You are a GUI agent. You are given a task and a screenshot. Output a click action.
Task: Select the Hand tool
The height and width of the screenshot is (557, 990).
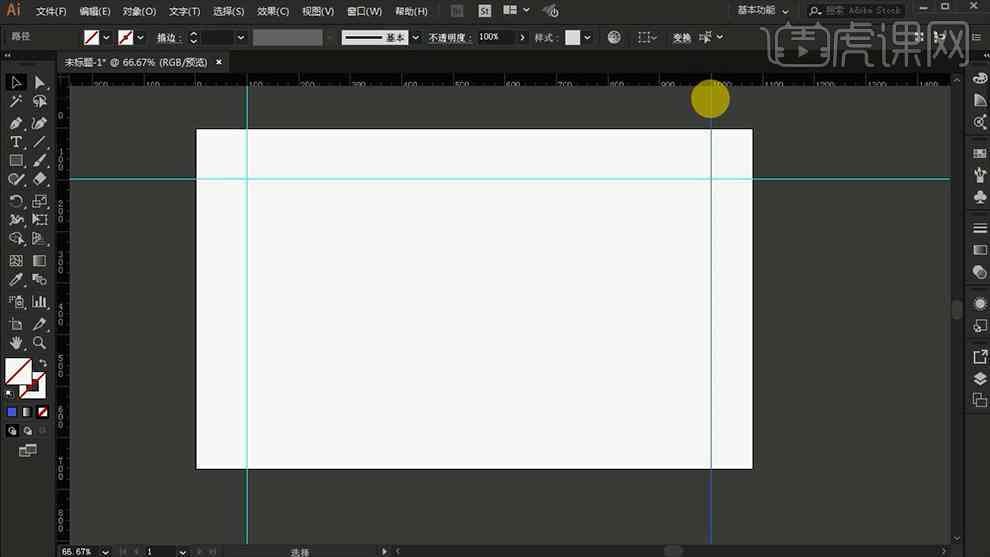[16, 343]
